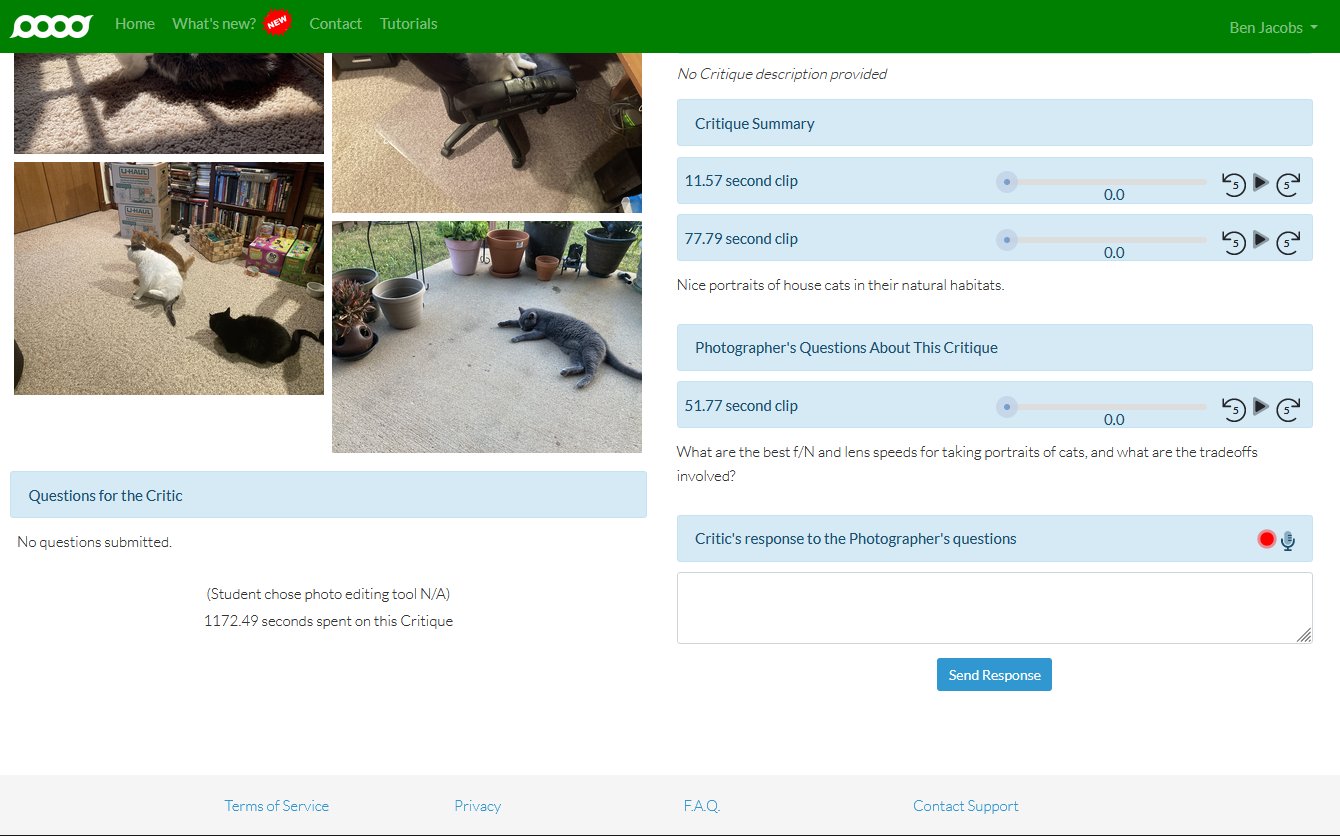Click the 'Nice portraits of house cats' summary text
Image resolution: width=1340 pixels, height=836 pixels.
pyautogui.click(x=840, y=285)
